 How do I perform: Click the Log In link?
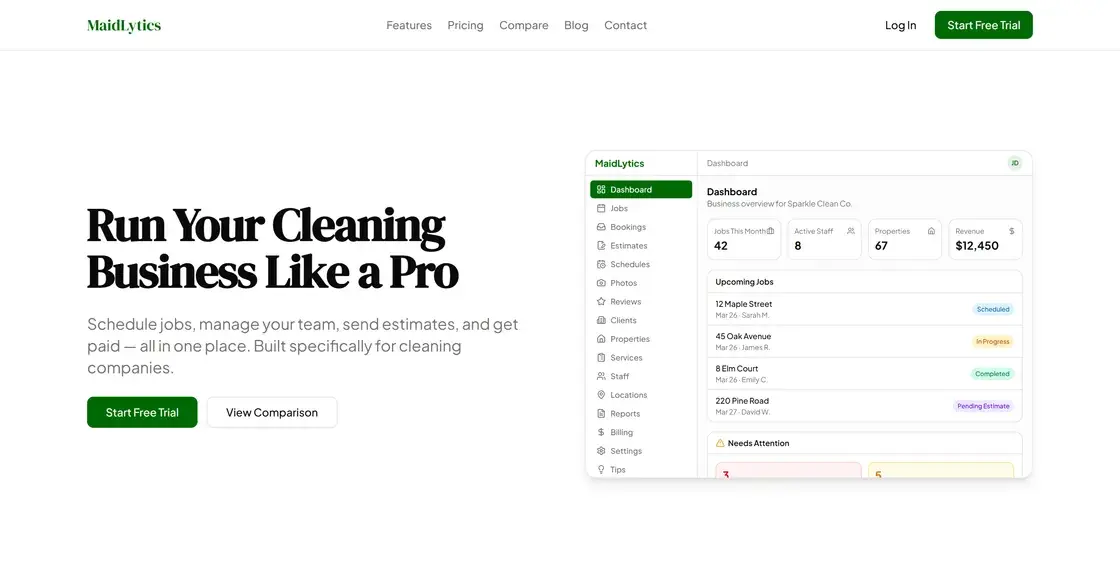tap(900, 25)
